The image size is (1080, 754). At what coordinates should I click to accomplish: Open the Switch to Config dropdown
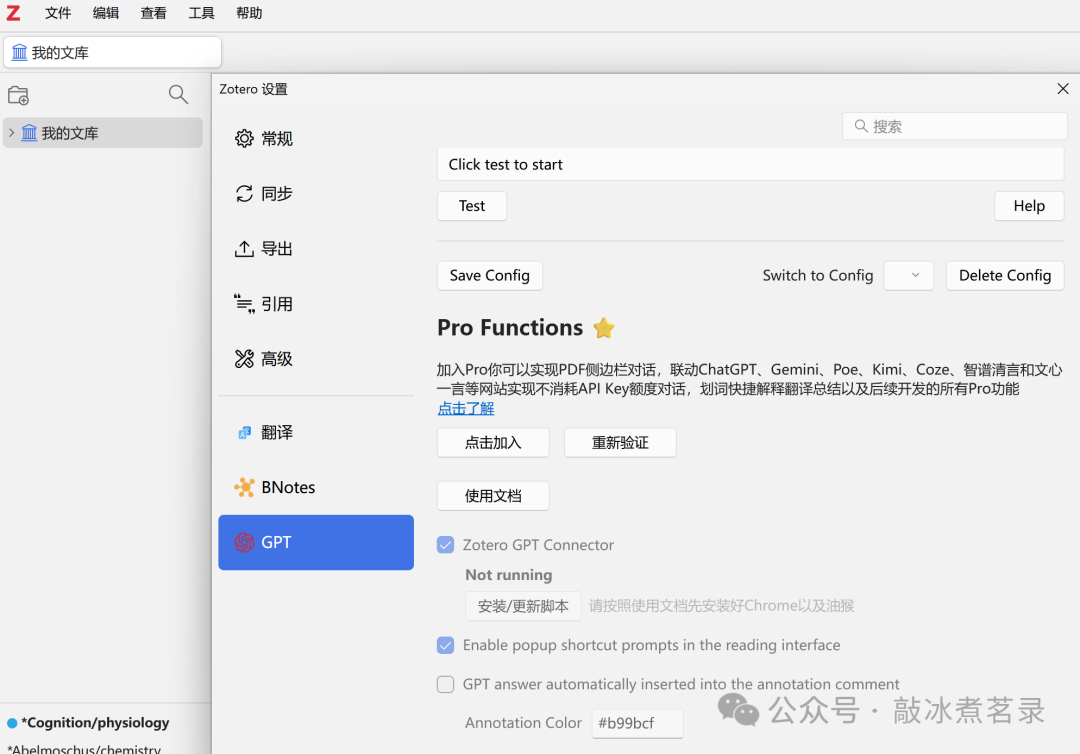click(908, 275)
